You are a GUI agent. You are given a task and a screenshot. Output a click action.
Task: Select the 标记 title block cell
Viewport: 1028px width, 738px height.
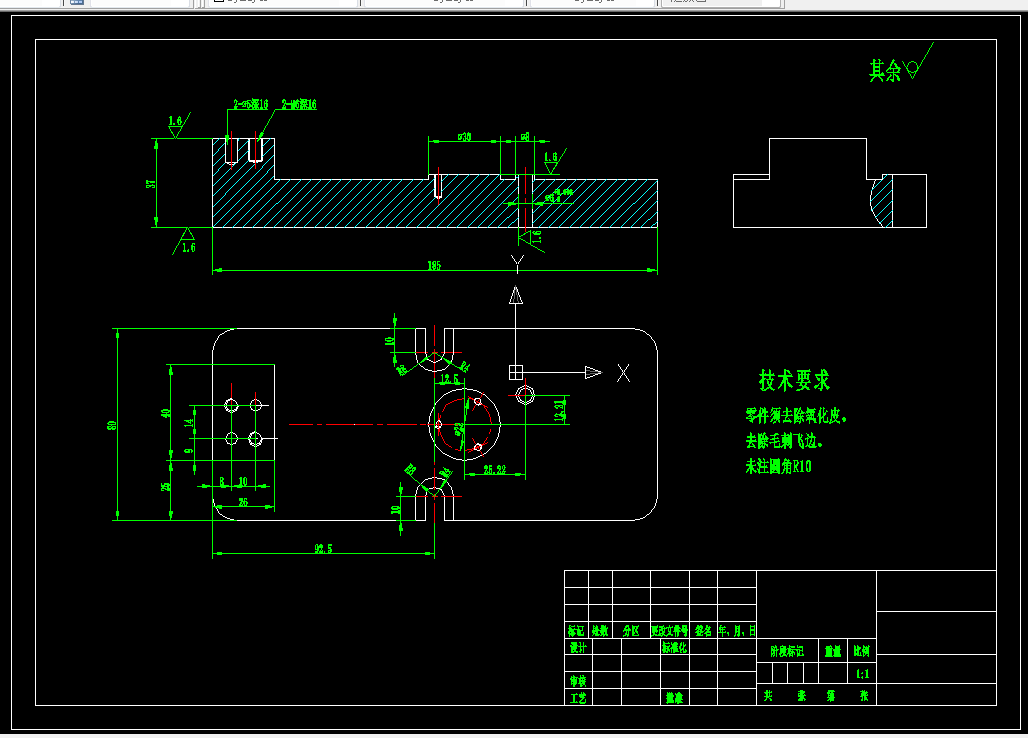click(576, 631)
